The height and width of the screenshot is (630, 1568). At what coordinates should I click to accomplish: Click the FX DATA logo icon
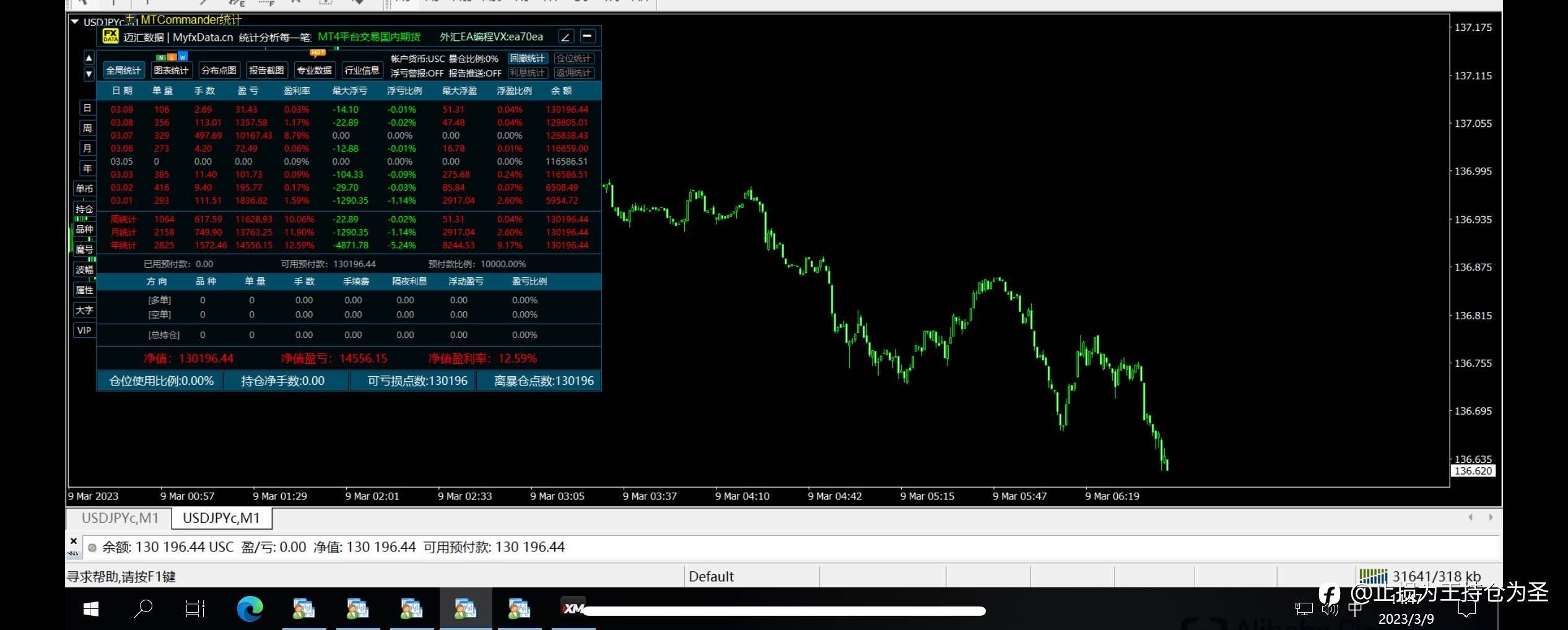(110, 36)
